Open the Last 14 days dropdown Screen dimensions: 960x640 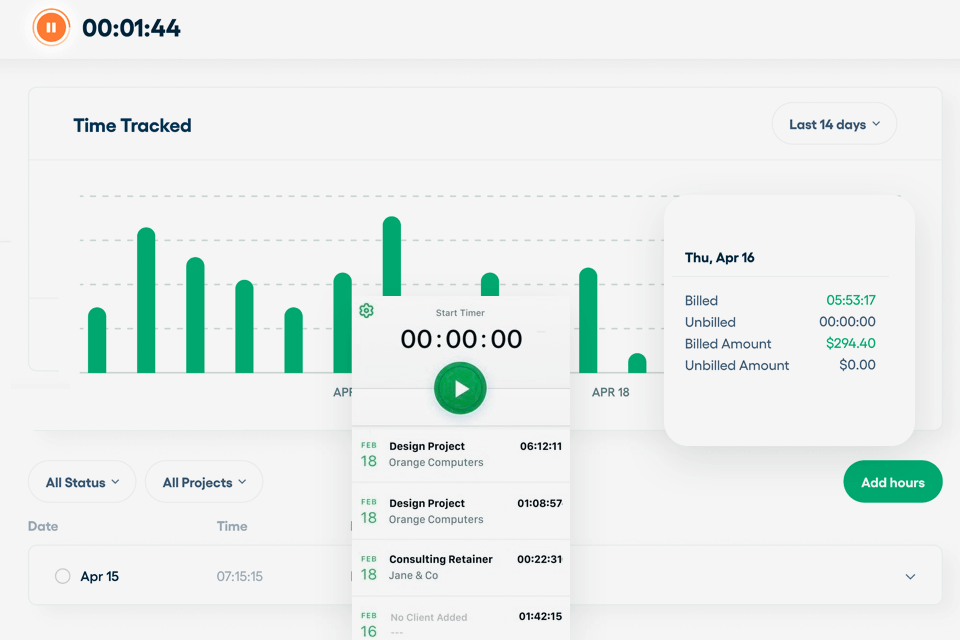834,124
